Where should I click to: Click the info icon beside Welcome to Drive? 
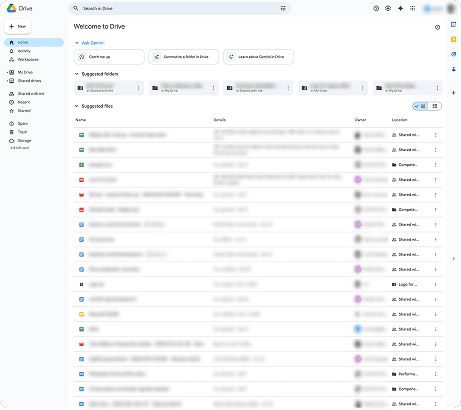(x=437, y=27)
